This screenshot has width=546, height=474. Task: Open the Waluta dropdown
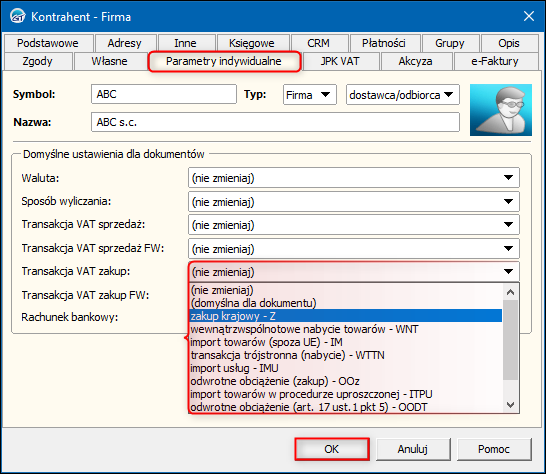354,178
